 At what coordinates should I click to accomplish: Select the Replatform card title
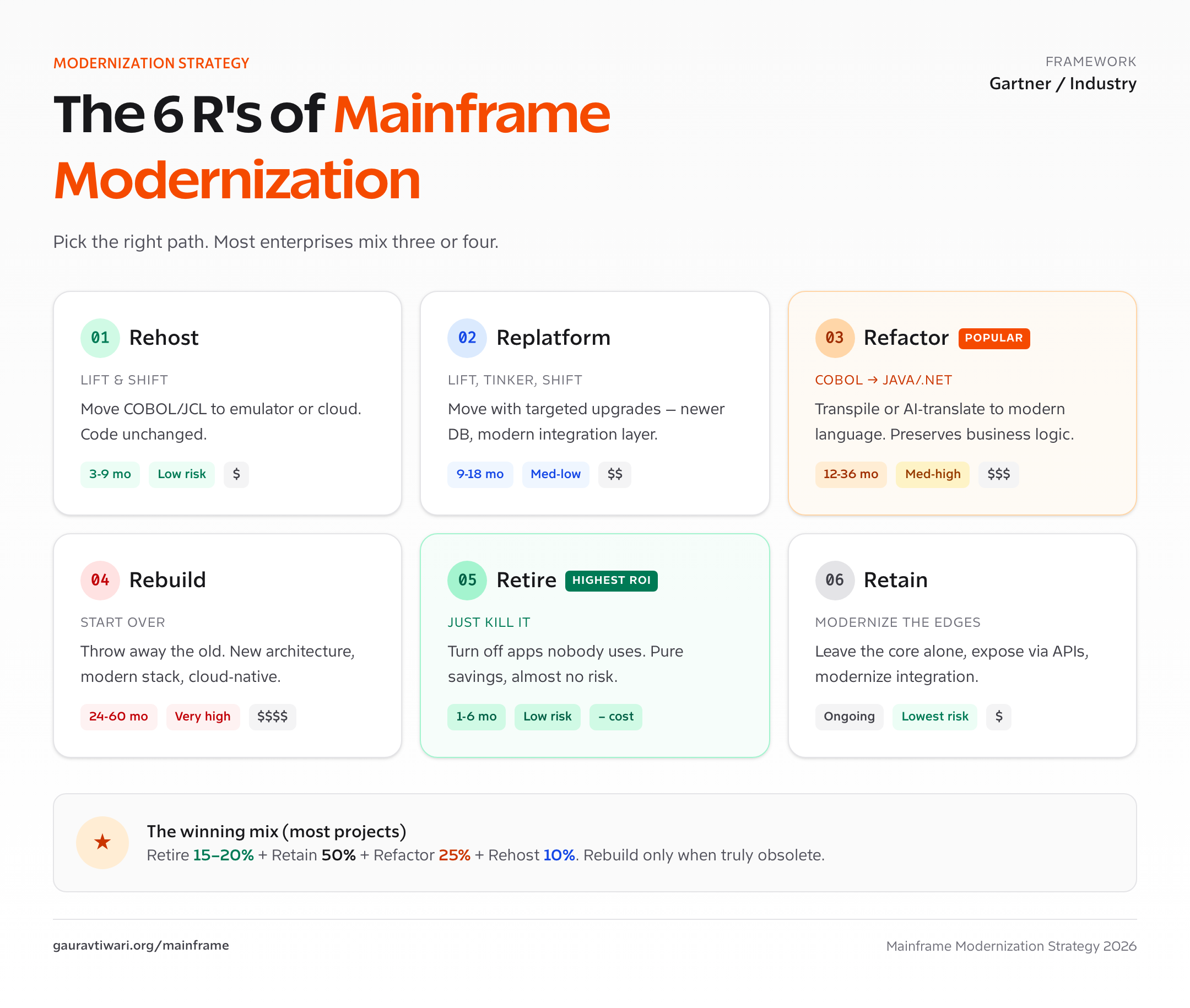tap(553, 338)
